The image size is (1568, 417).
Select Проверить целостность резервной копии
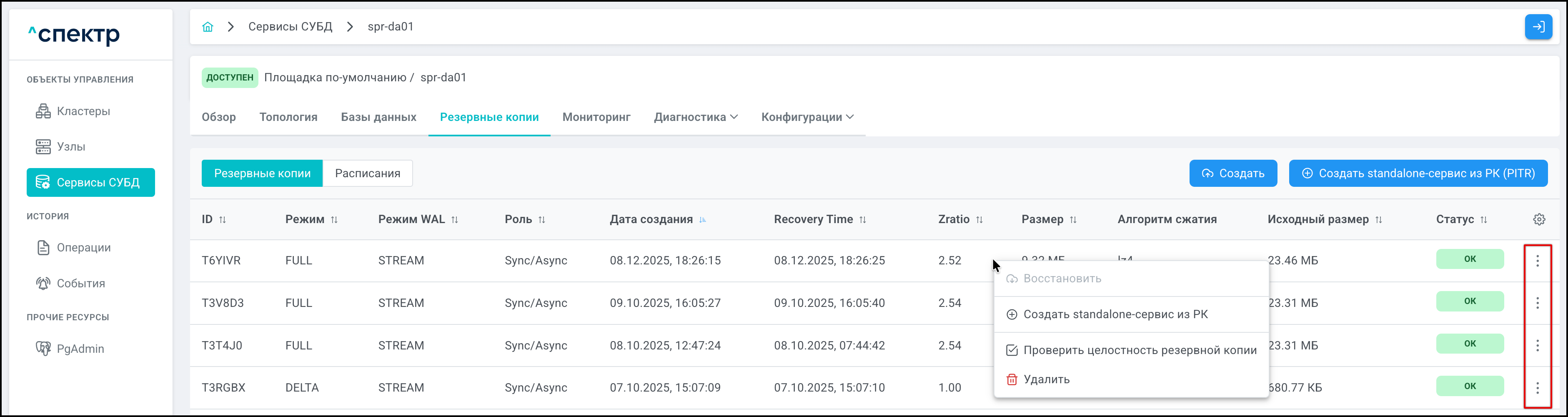coord(1139,350)
